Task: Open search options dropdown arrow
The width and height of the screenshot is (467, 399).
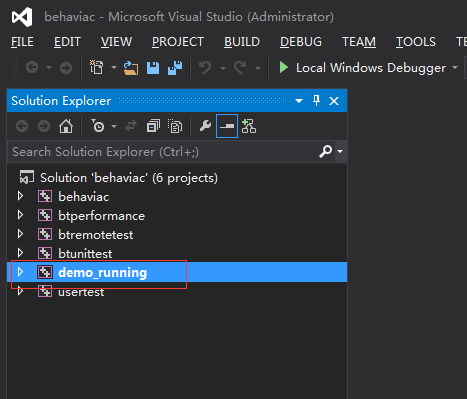Action: pyautogui.click(x=340, y=151)
